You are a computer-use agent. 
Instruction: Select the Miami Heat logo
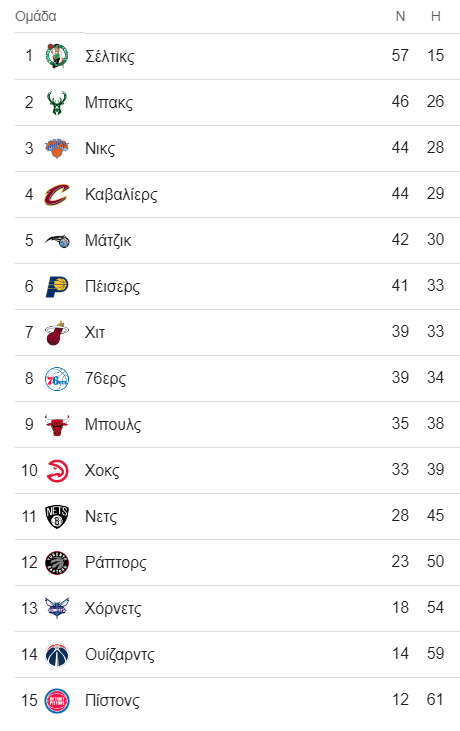point(57,332)
